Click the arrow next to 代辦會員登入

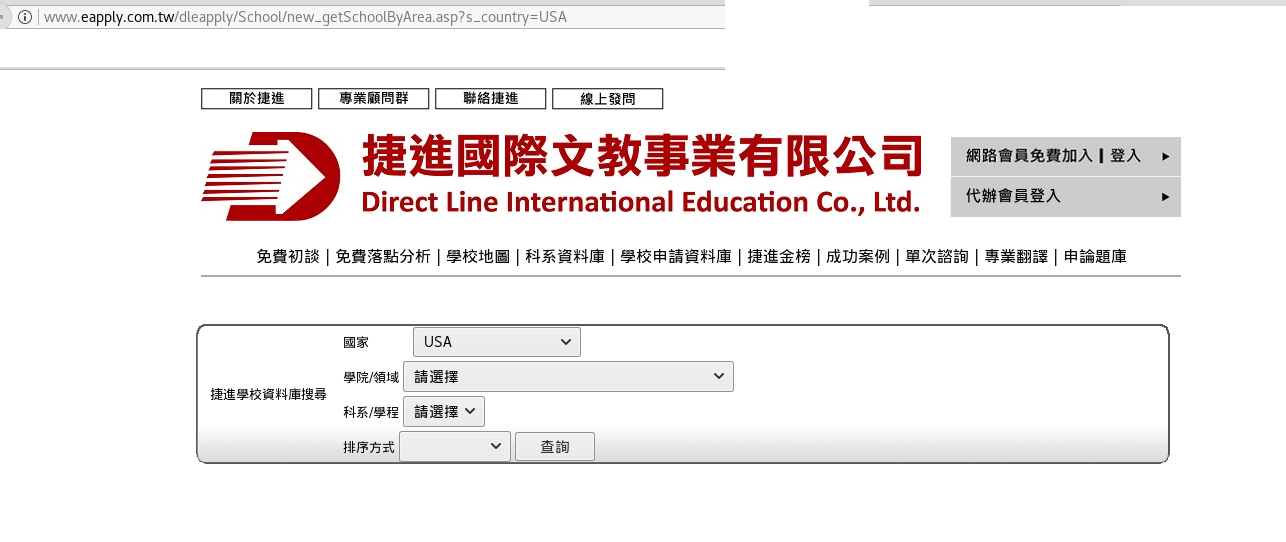pos(1165,197)
